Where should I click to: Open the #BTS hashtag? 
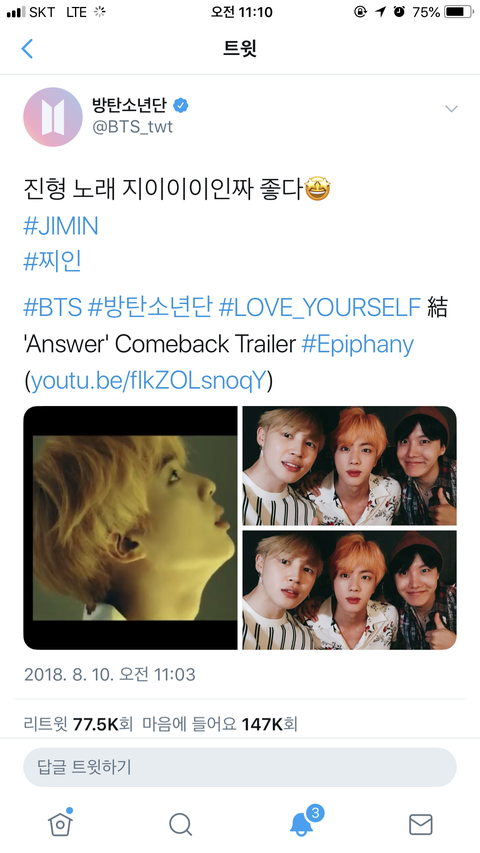(53, 307)
